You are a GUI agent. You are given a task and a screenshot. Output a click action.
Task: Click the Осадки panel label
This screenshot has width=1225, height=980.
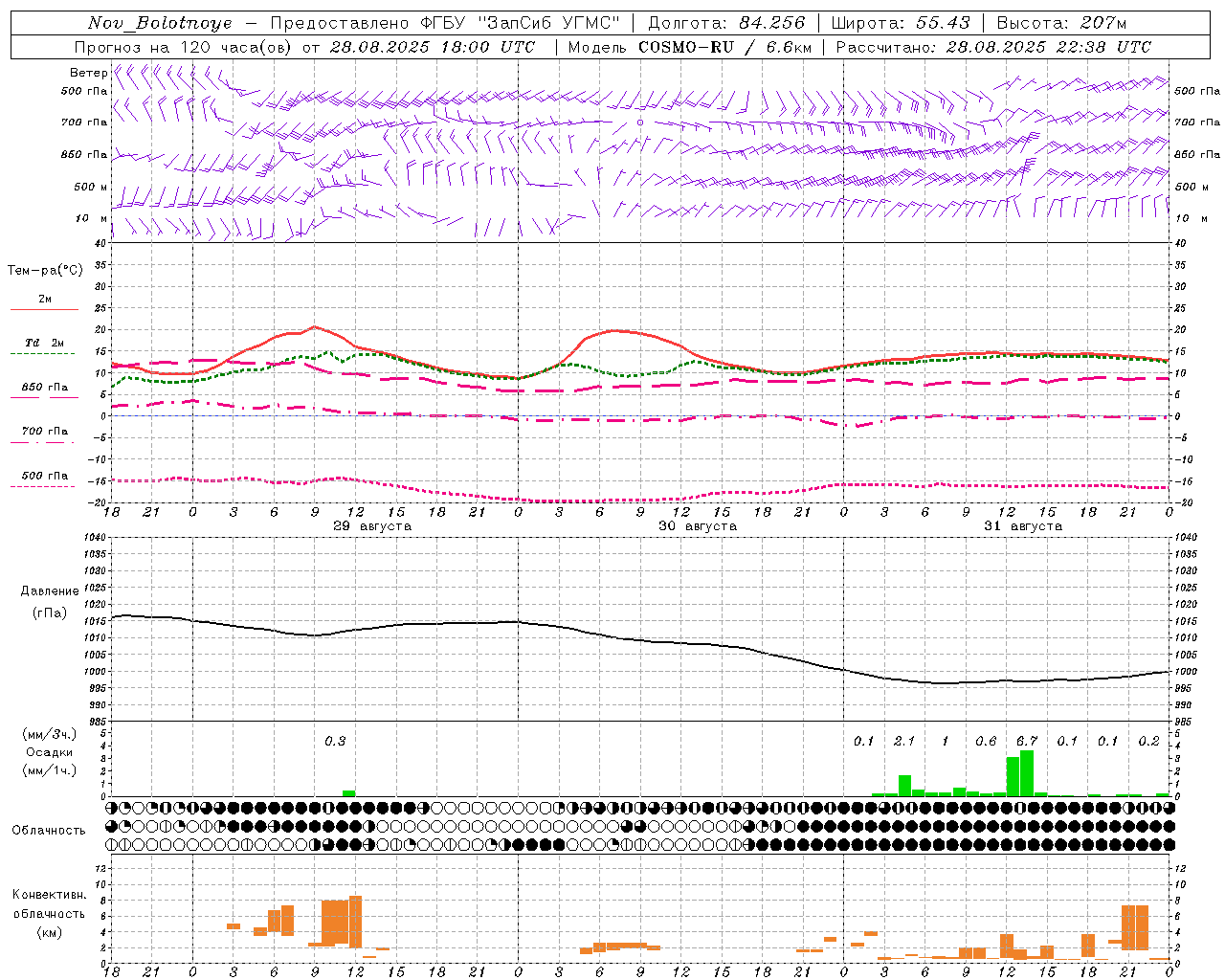50,752
